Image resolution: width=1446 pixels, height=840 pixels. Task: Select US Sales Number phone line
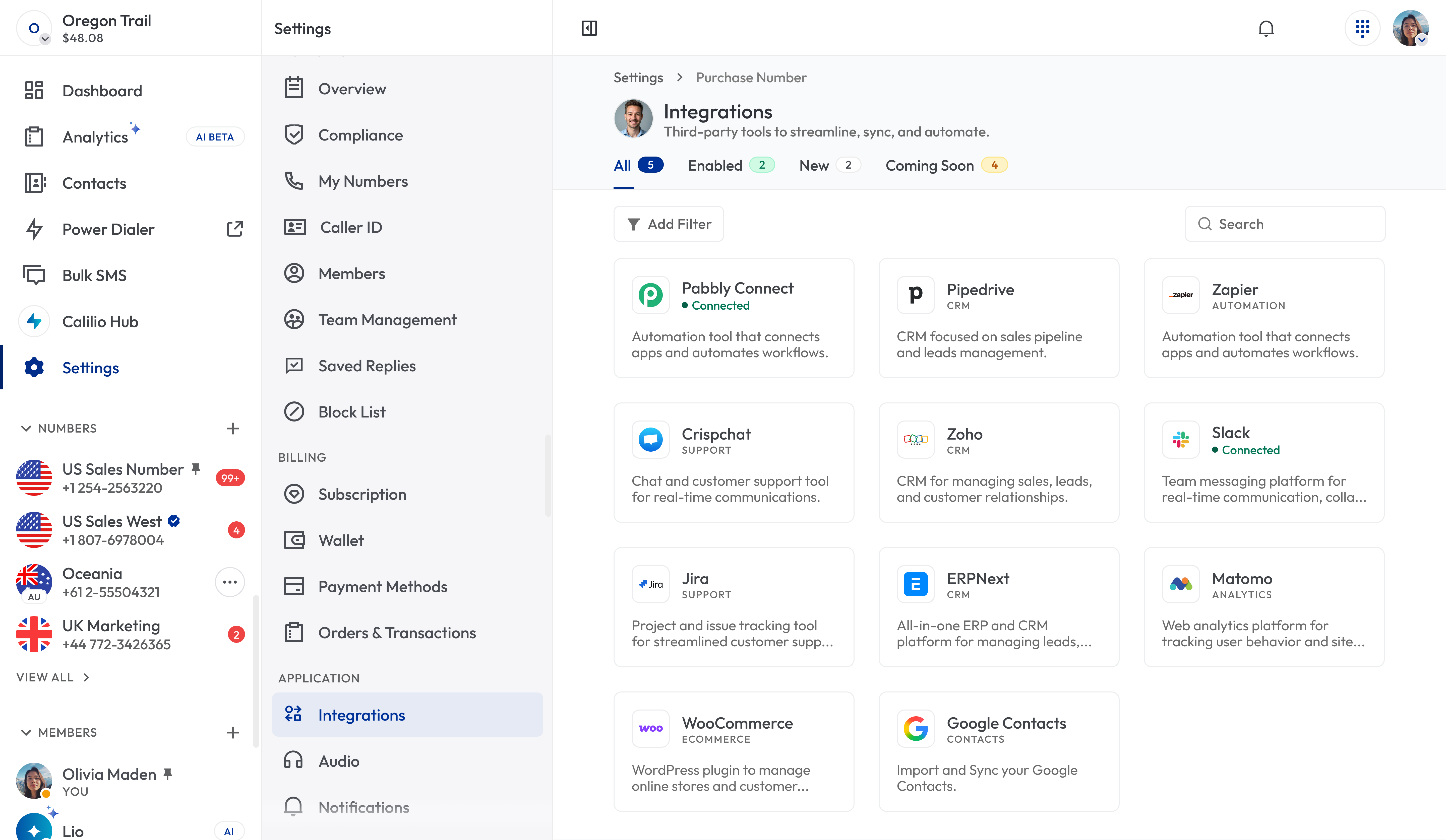coord(131,478)
